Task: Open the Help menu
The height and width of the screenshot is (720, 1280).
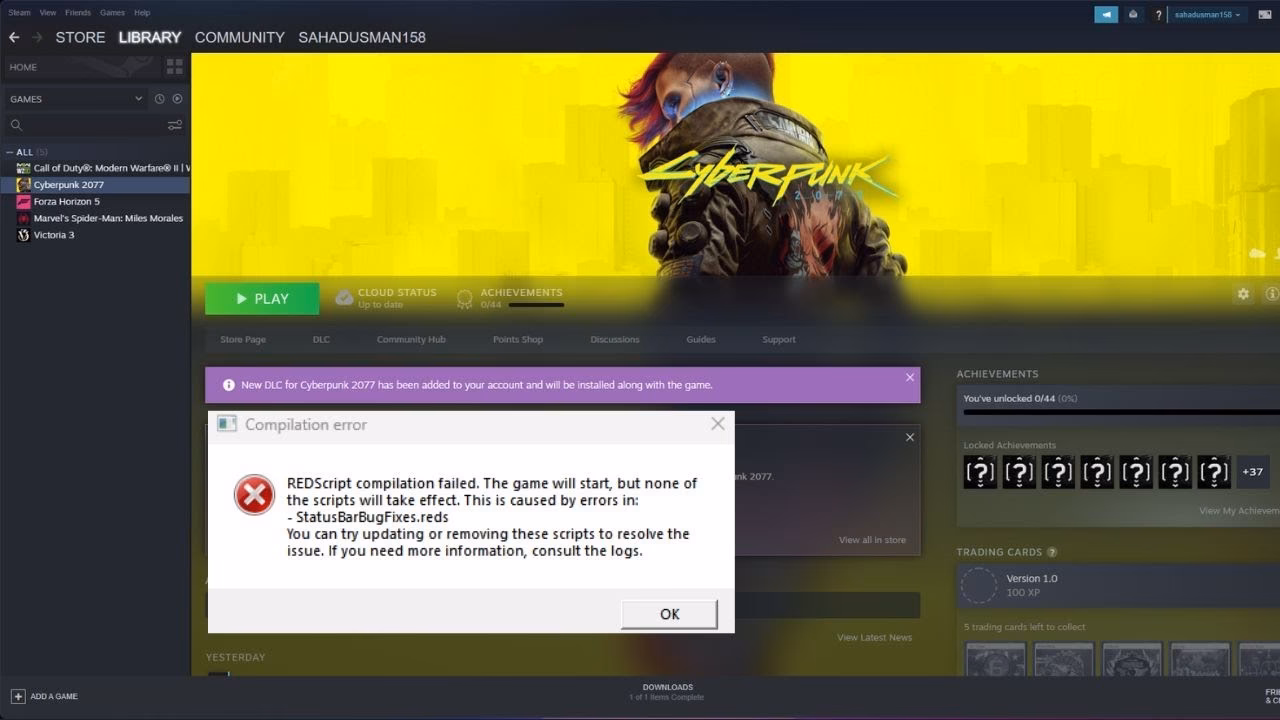Action: (x=142, y=13)
